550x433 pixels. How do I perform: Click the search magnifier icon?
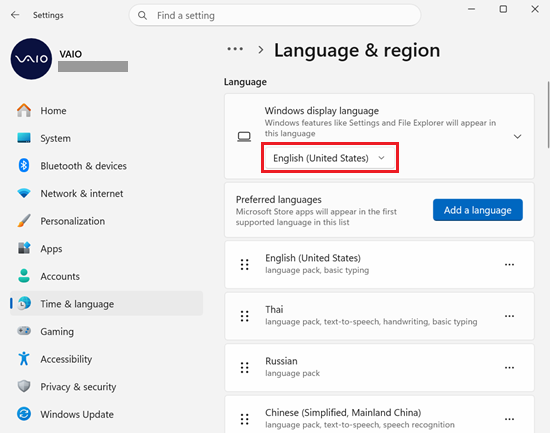click(x=142, y=15)
